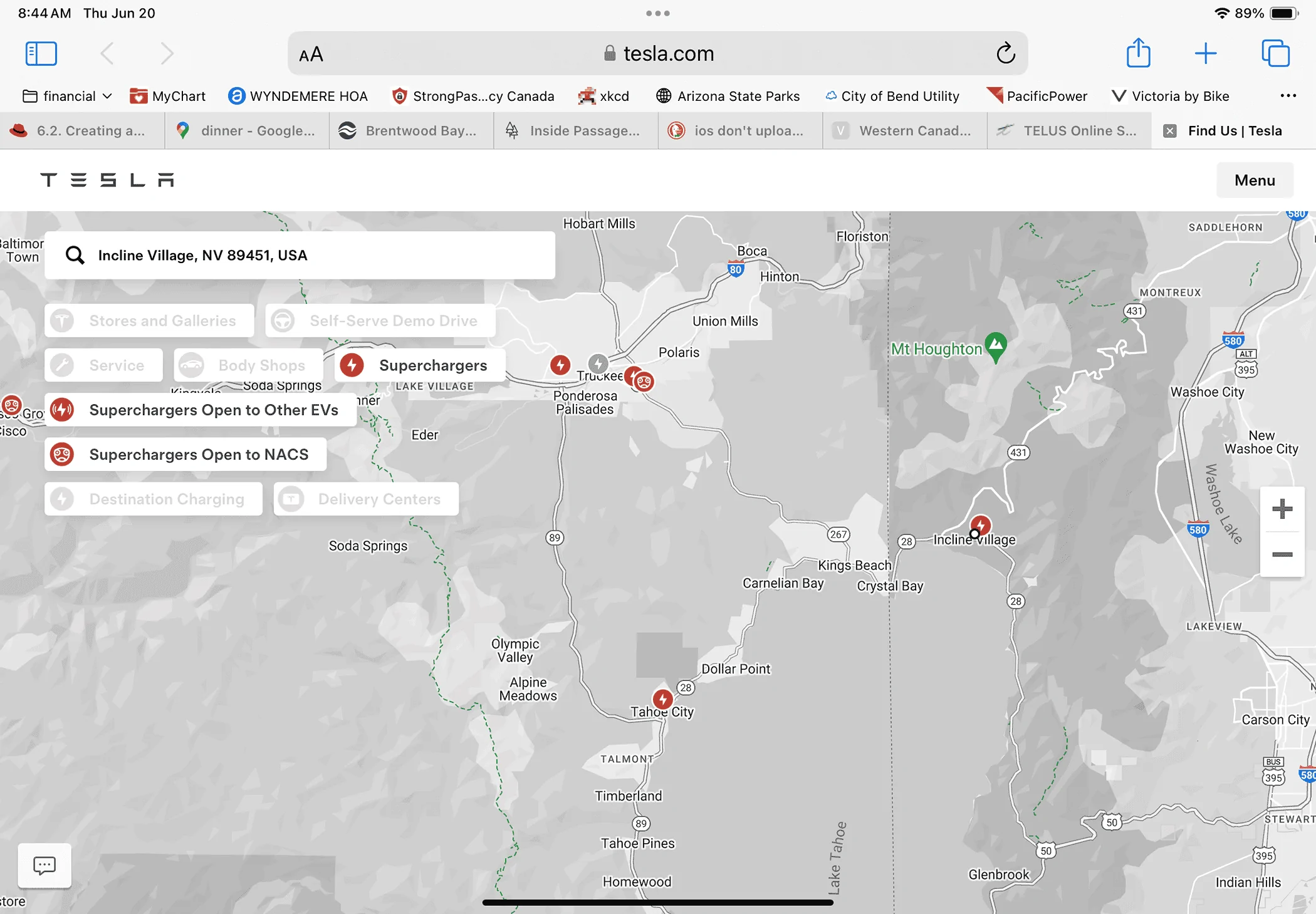The width and height of the screenshot is (1316, 914).
Task: Click the Tesla logo
Action: pyautogui.click(x=107, y=180)
